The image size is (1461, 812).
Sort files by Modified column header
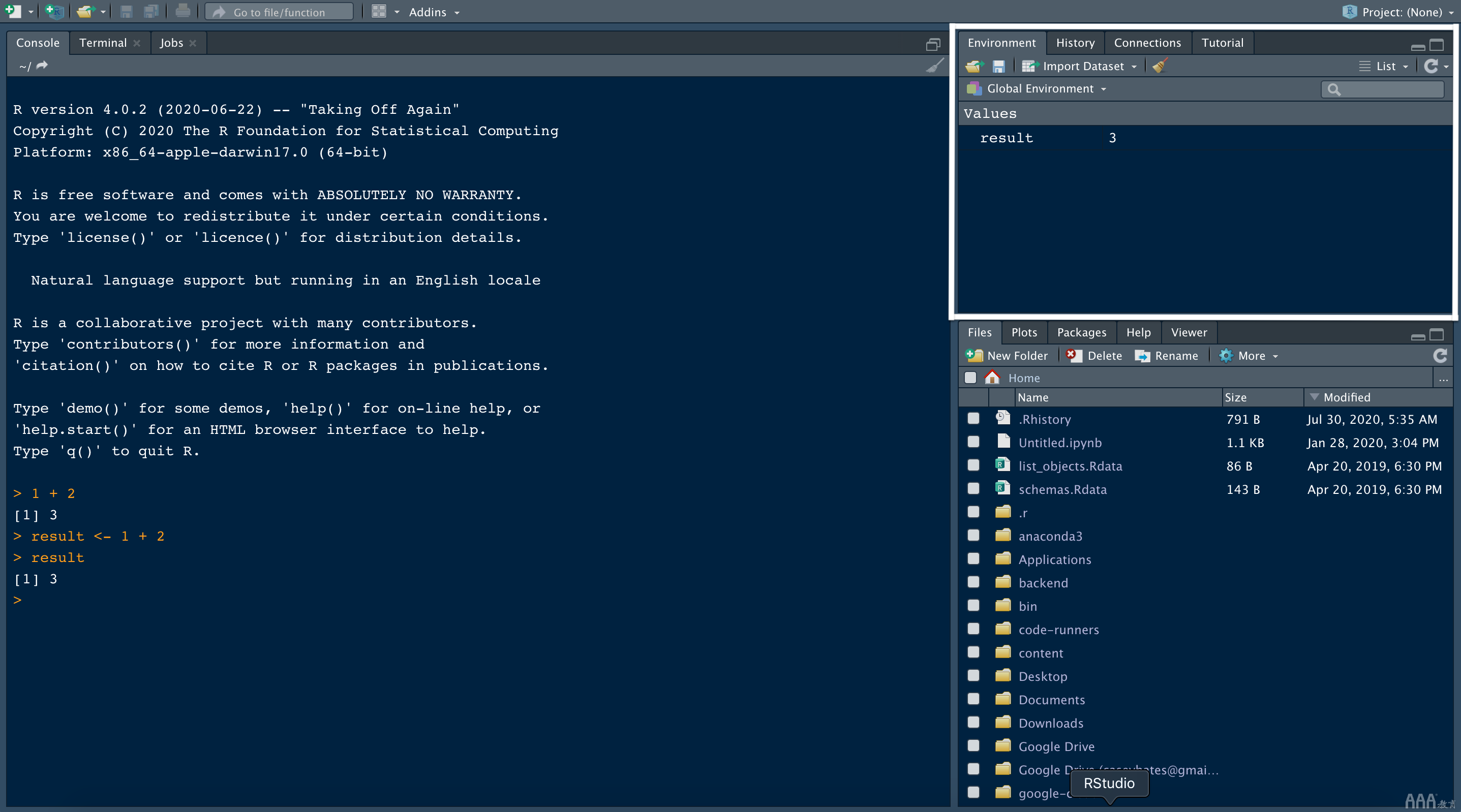click(1378, 397)
